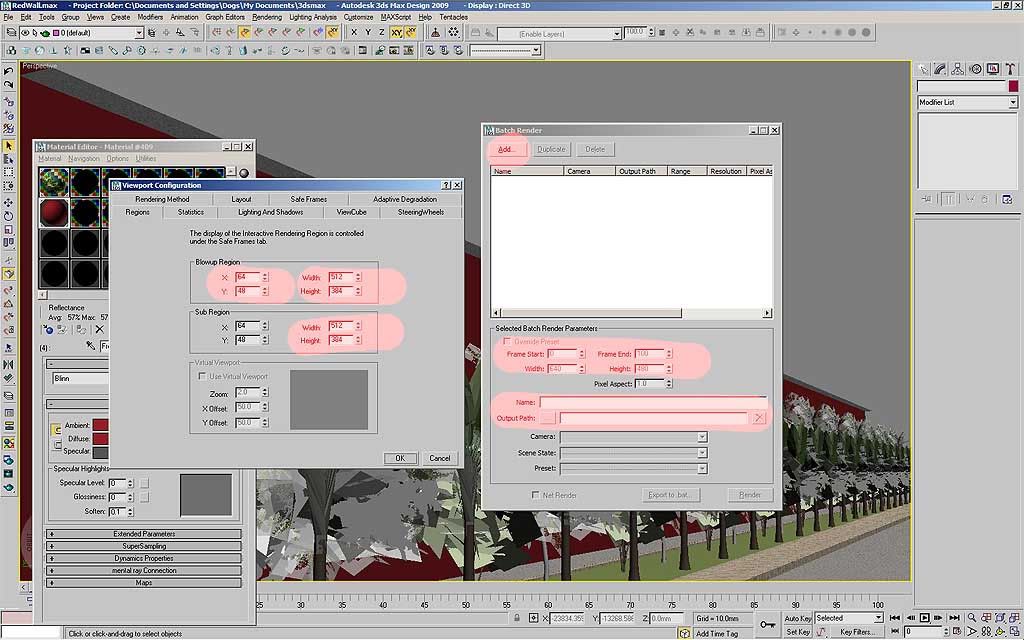1024x640 pixels.
Task: Restrict axis to XY in toolbar
Action: click(x=396, y=32)
